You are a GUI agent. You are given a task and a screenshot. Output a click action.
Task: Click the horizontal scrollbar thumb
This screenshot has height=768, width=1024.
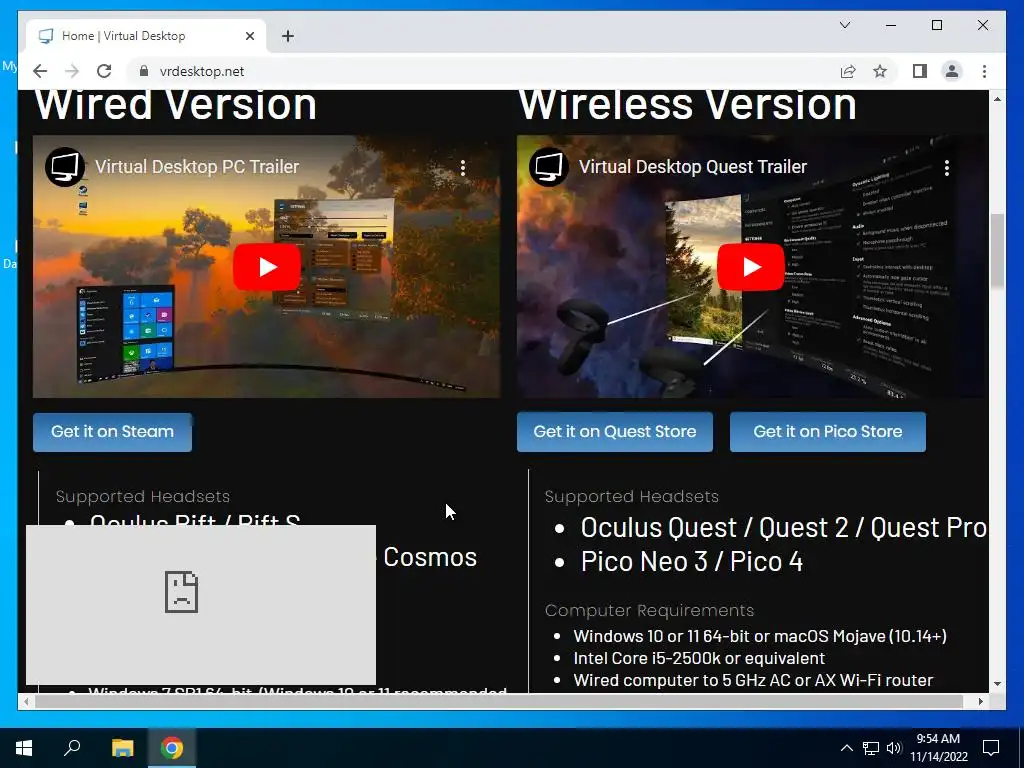[x=499, y=701]
